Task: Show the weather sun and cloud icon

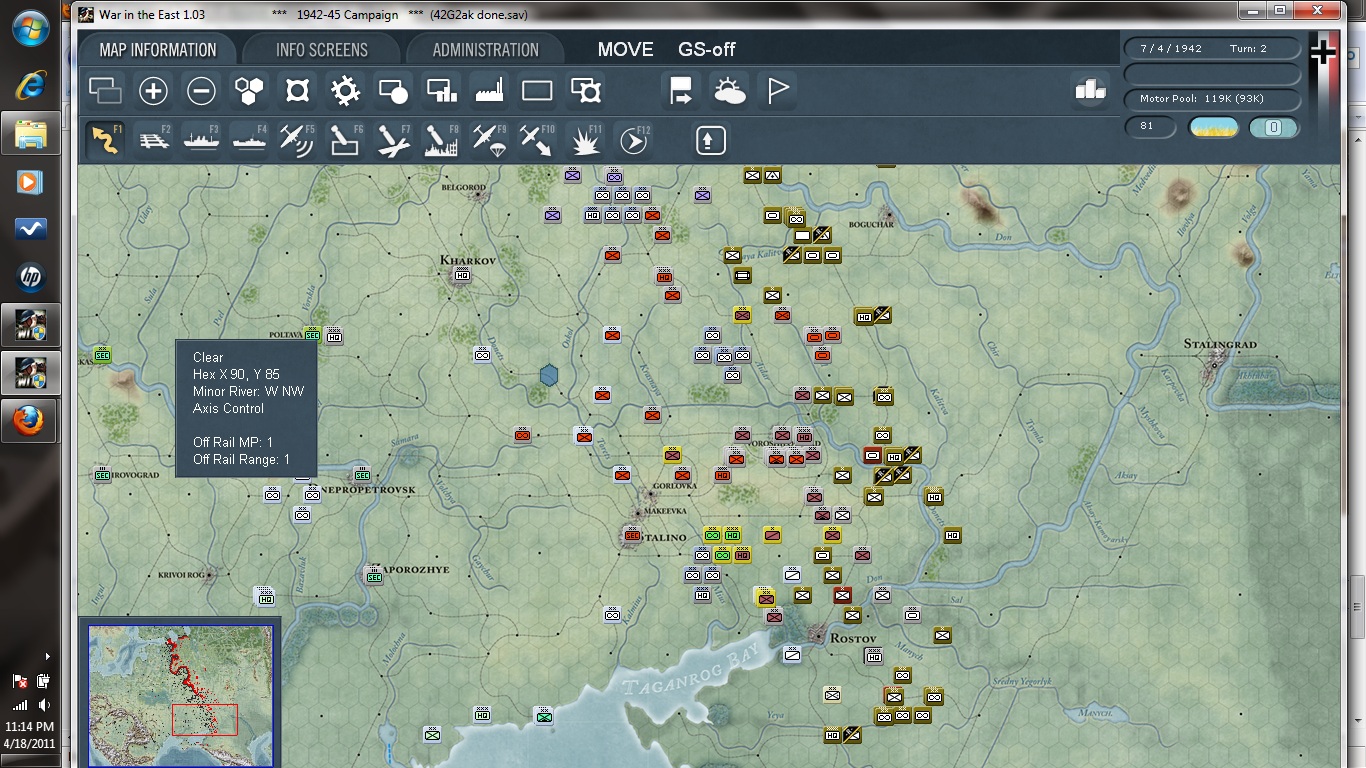Action: click(729, 92)
